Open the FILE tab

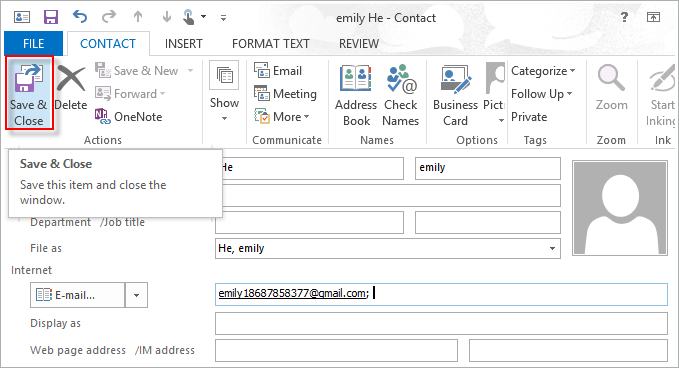point(33,44)
